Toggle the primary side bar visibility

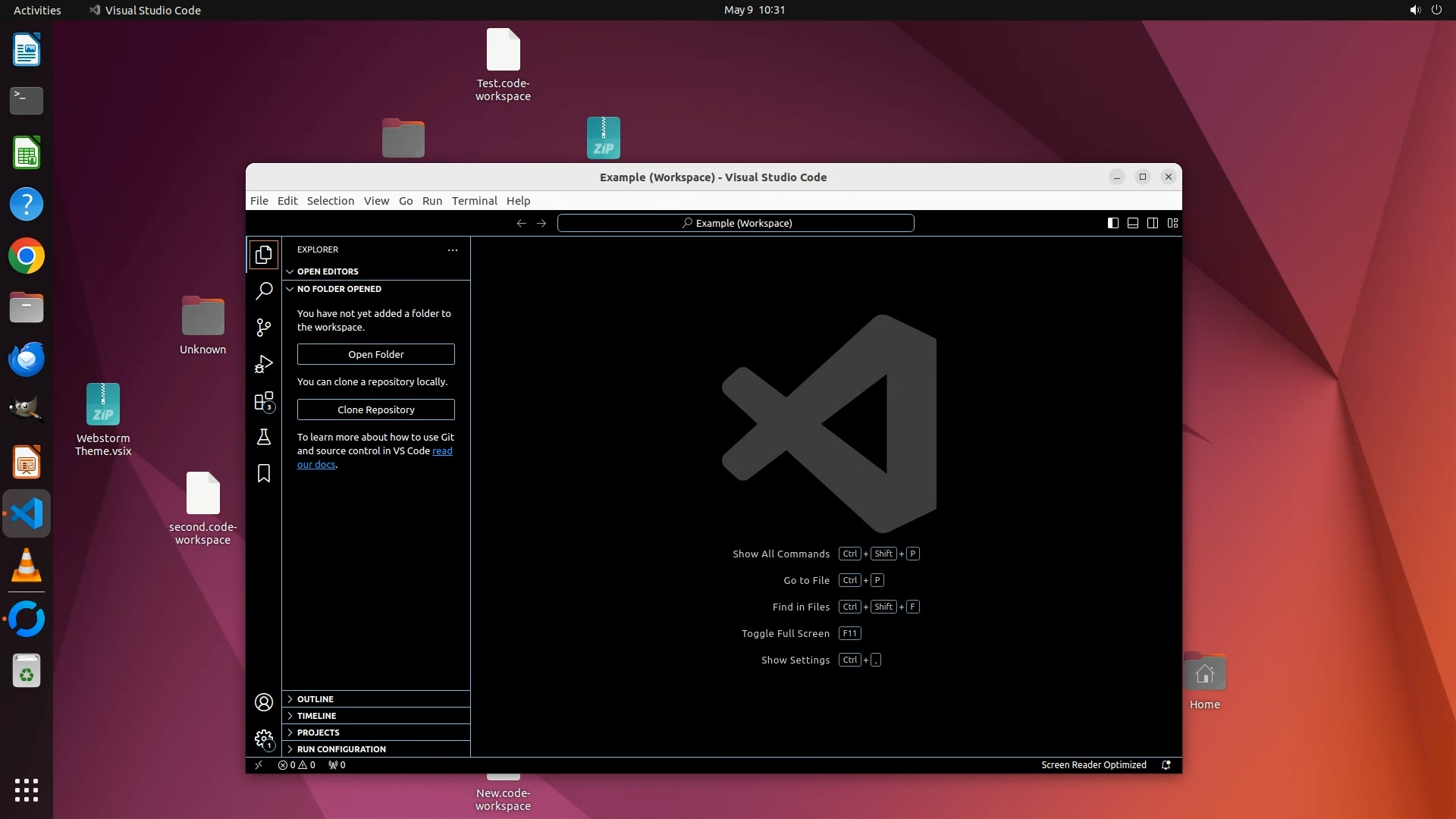(1112, 223)
